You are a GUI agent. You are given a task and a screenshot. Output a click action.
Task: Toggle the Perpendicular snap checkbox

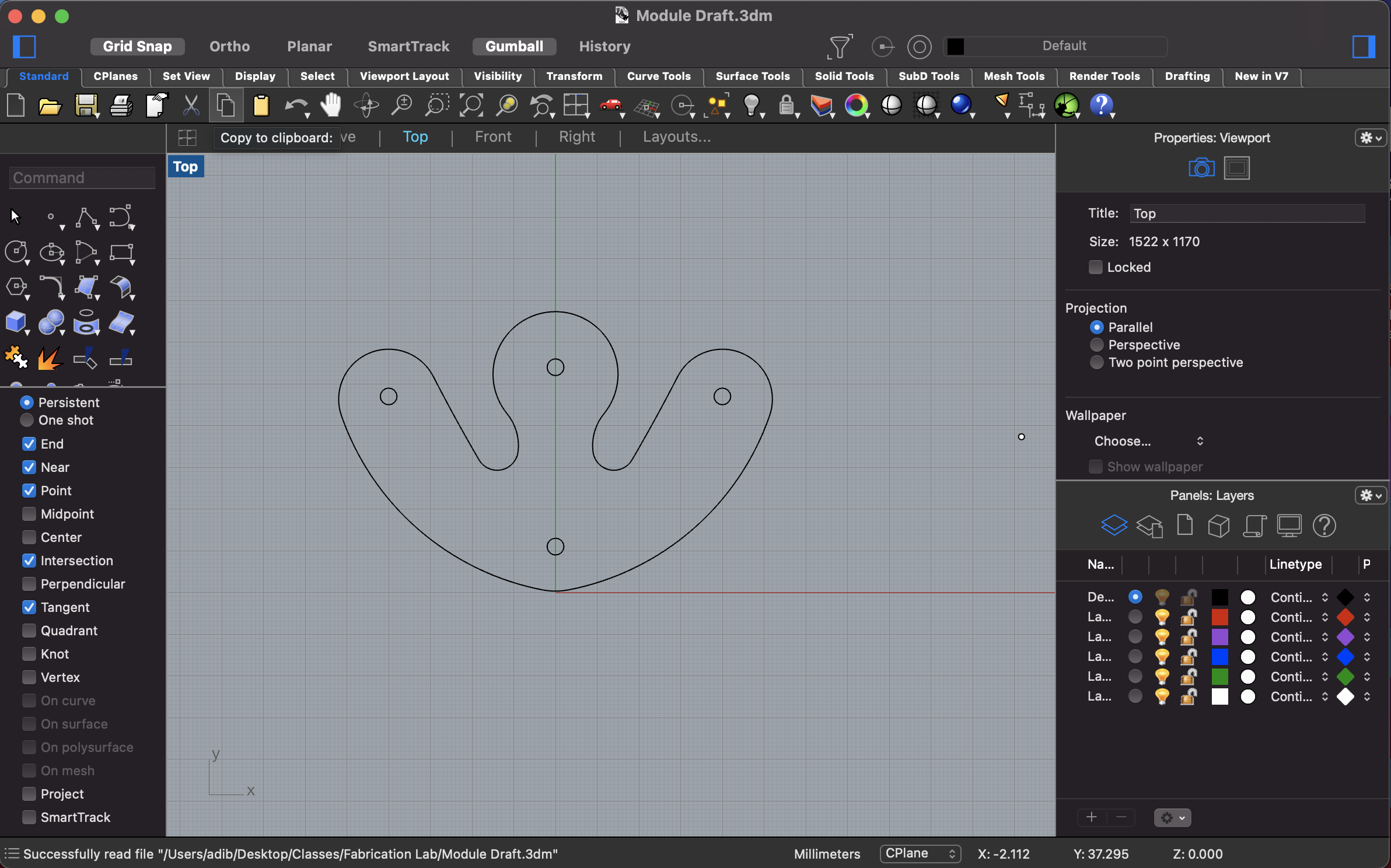tap(28, 583)
